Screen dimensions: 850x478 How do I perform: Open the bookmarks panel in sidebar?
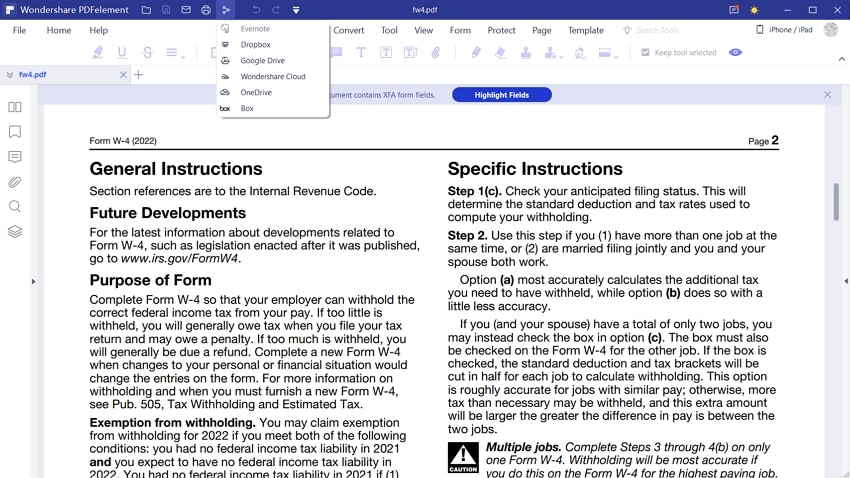point(15,132)
